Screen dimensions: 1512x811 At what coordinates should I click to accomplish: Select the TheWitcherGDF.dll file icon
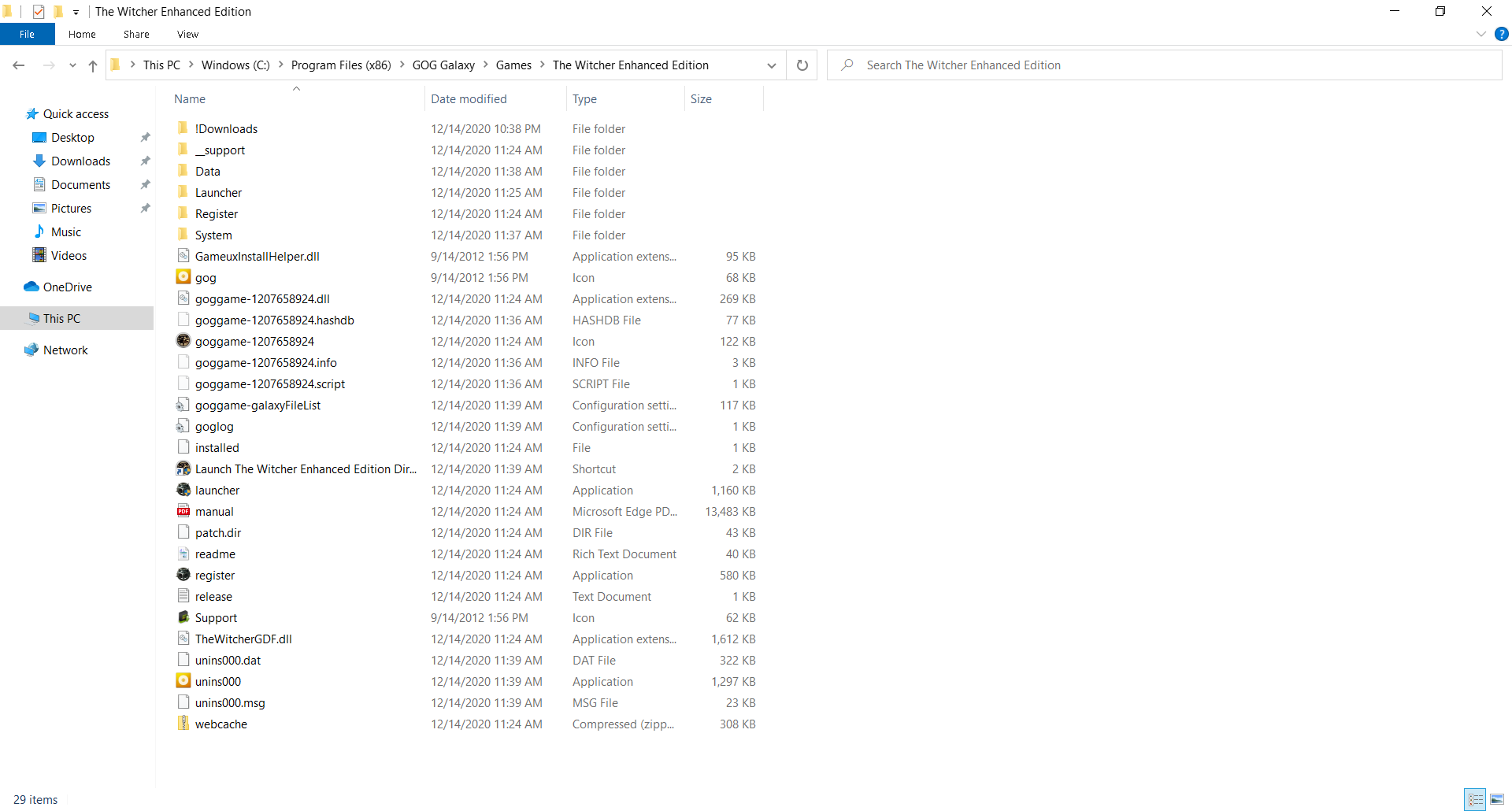[183, 639]
